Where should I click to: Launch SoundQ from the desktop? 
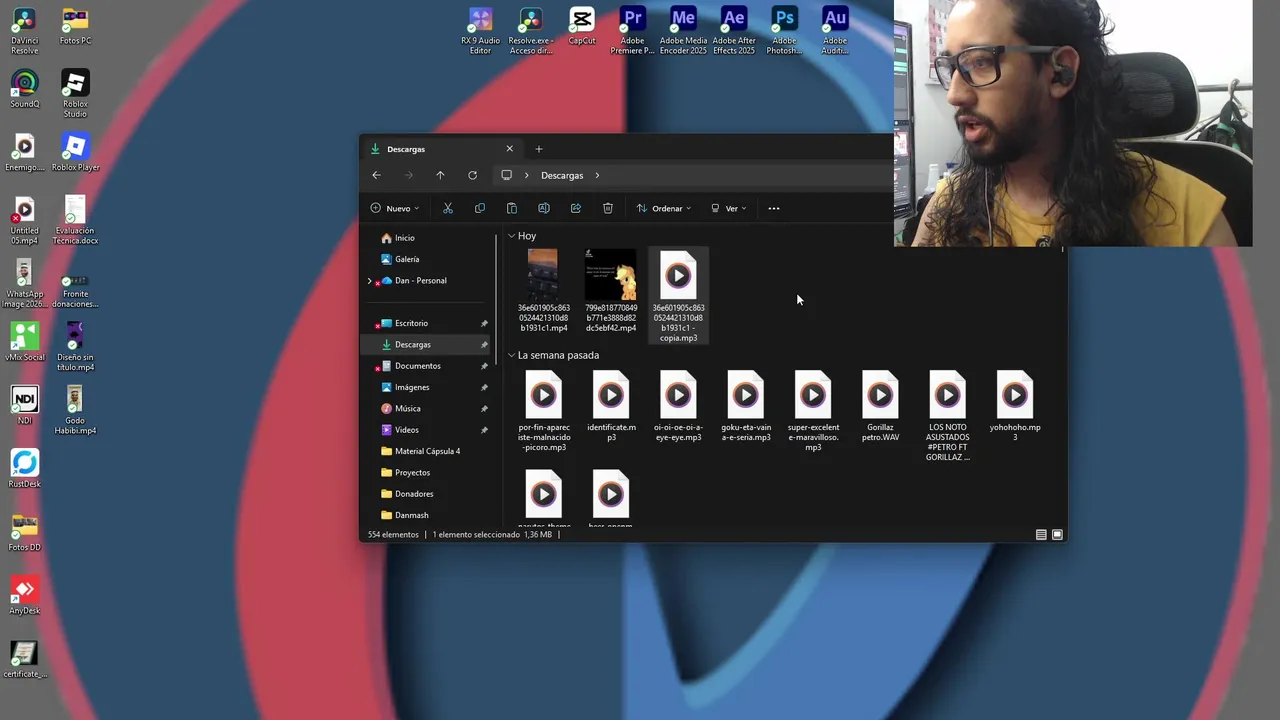pos(24,90)
